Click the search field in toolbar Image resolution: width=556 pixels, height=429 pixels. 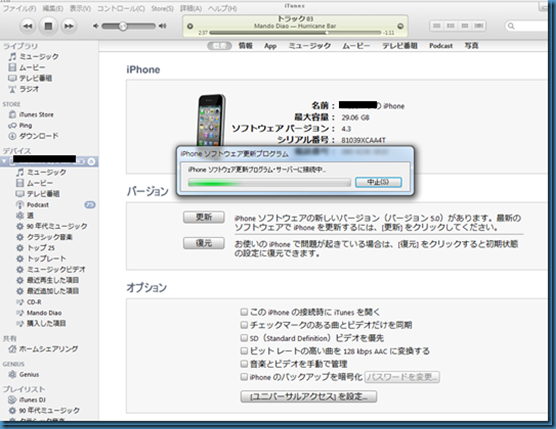pos(527,26)
